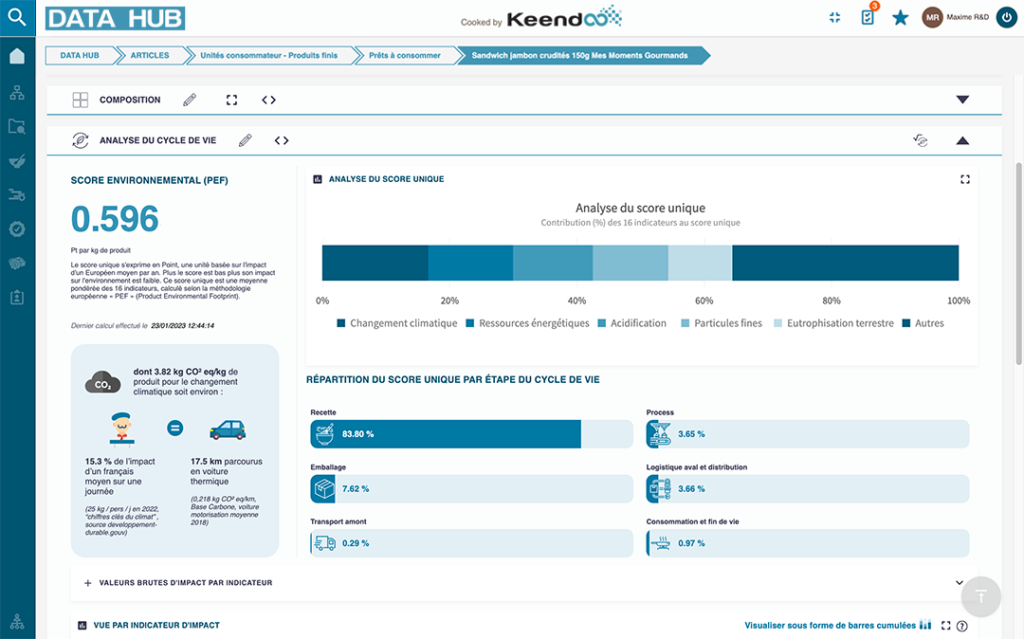The height and width of the screenshot is (639, 1024).
Task: Toggle Changement climatique legend entry
Action: click(x=397, y=323)
